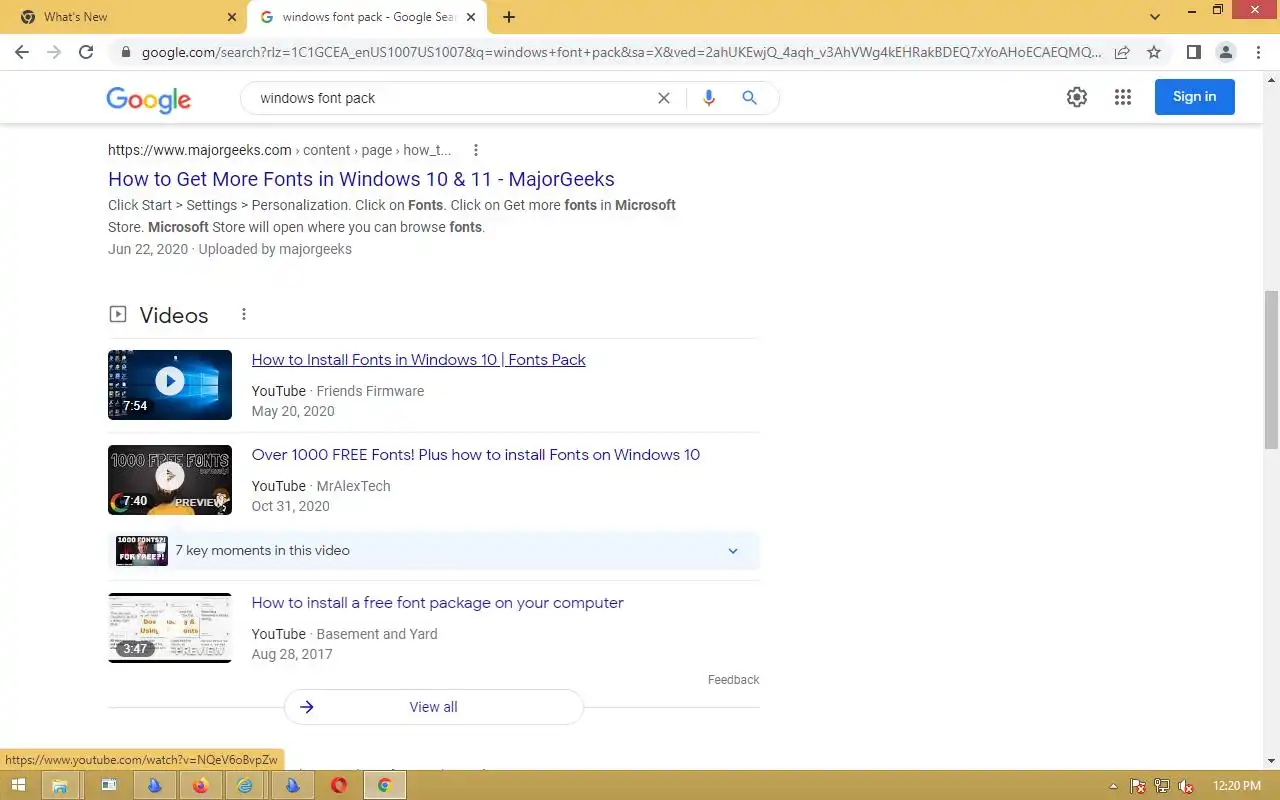The image size is (1280, 800).
Task: Open three-dot menu next to Videos heading
Action: pos(244,314)
